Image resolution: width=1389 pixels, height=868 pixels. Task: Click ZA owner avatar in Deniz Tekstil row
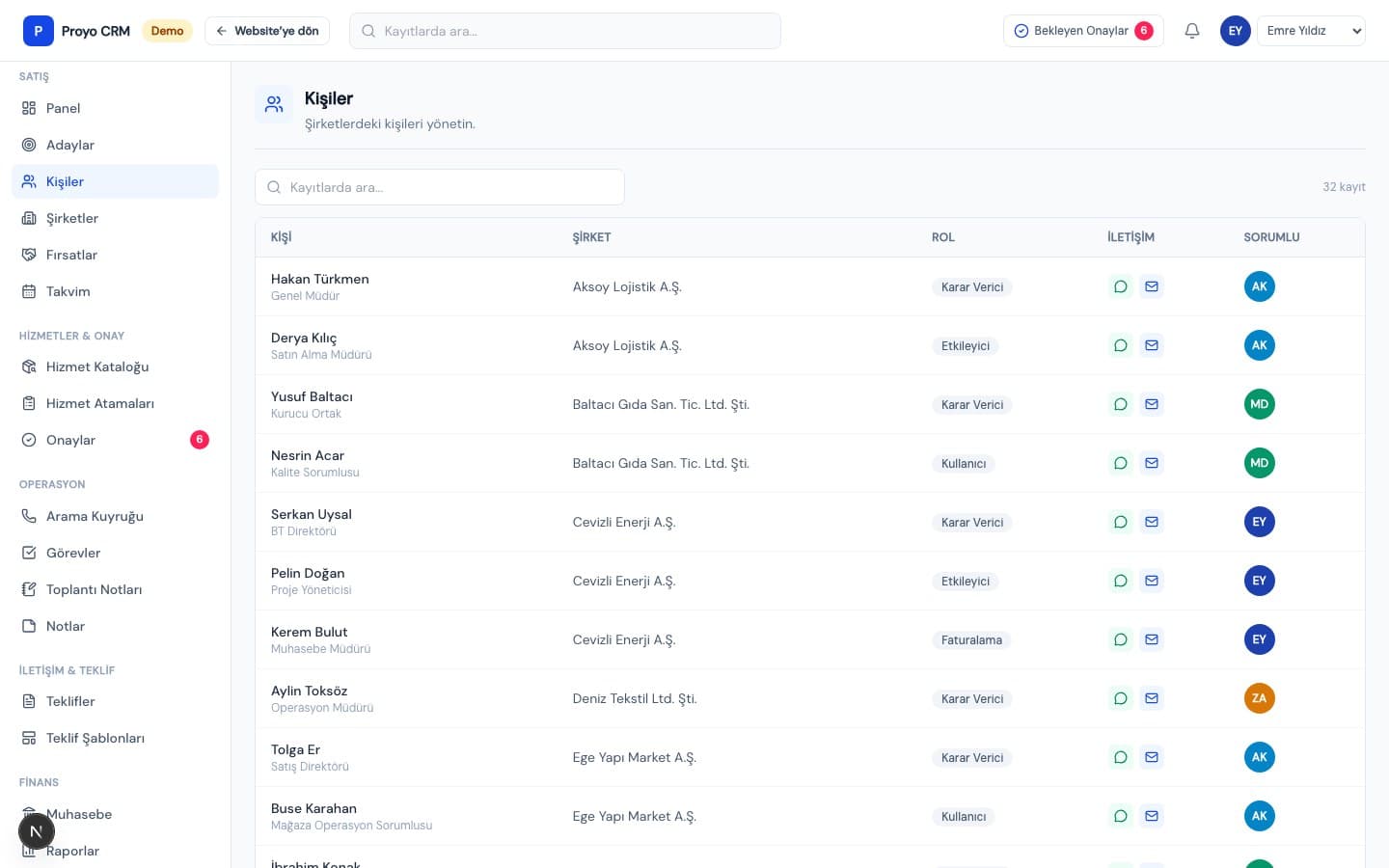(1259, 698)
